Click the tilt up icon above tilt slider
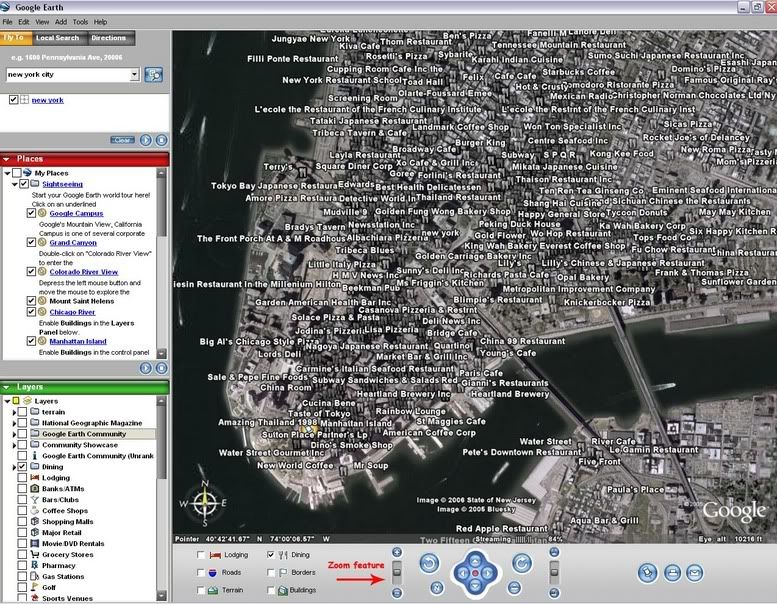 pos(555,552)
